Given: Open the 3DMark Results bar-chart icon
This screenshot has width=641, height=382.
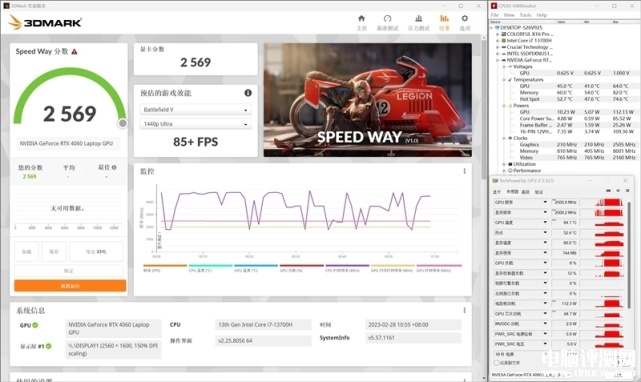Looking at the screenshot, I should [x=444, y=18].
